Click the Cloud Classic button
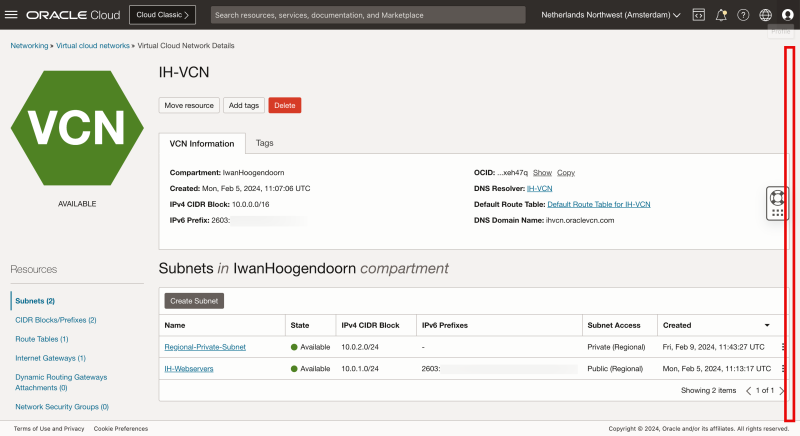 point(162,15)
